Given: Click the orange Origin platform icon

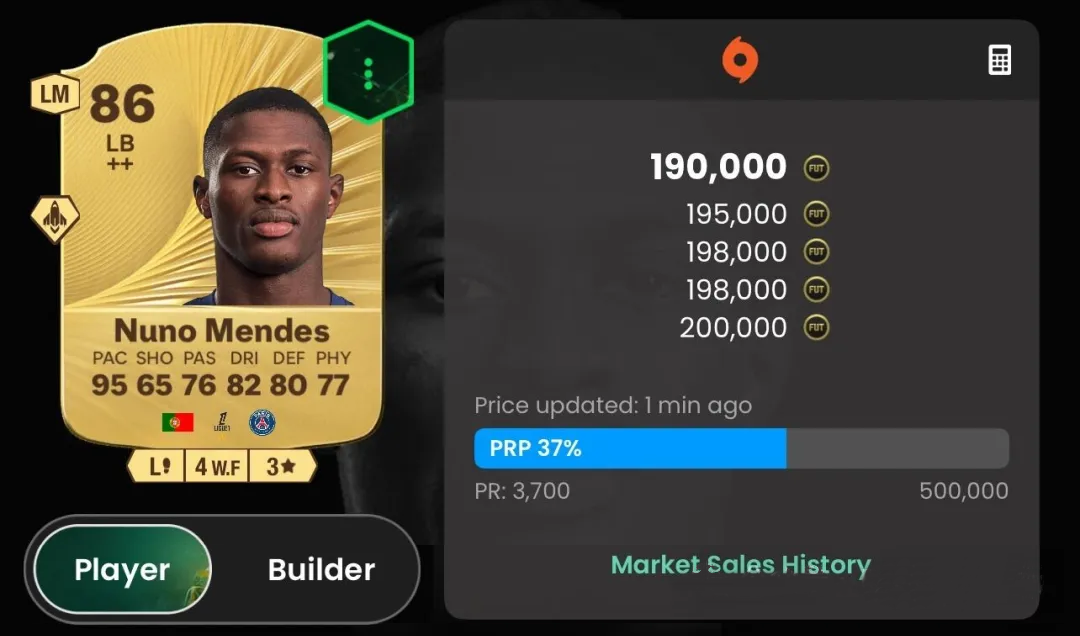Looking at the screenshot, I should click(740, 59).
